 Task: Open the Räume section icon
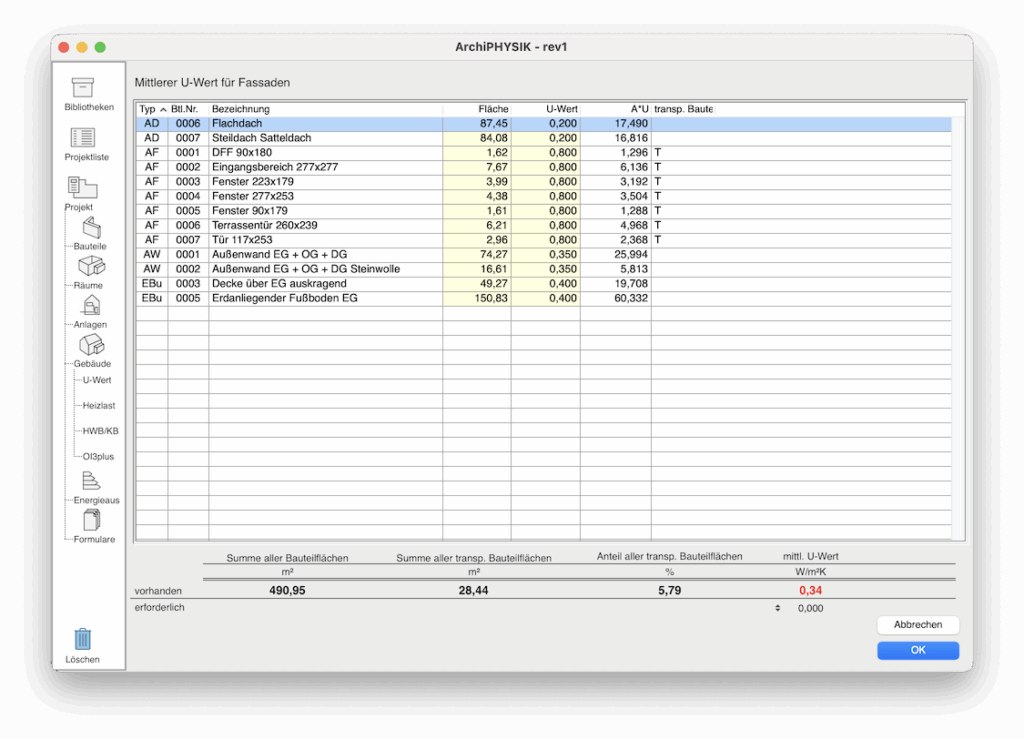(91, 266)
